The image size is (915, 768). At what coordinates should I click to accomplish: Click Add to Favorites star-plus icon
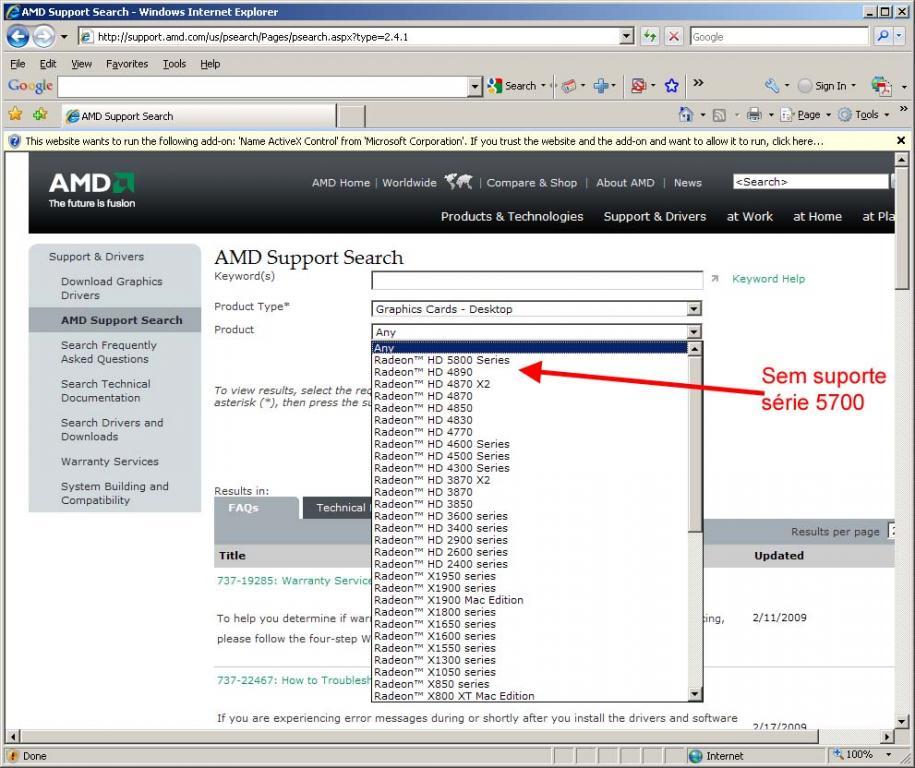coord(40,114)
